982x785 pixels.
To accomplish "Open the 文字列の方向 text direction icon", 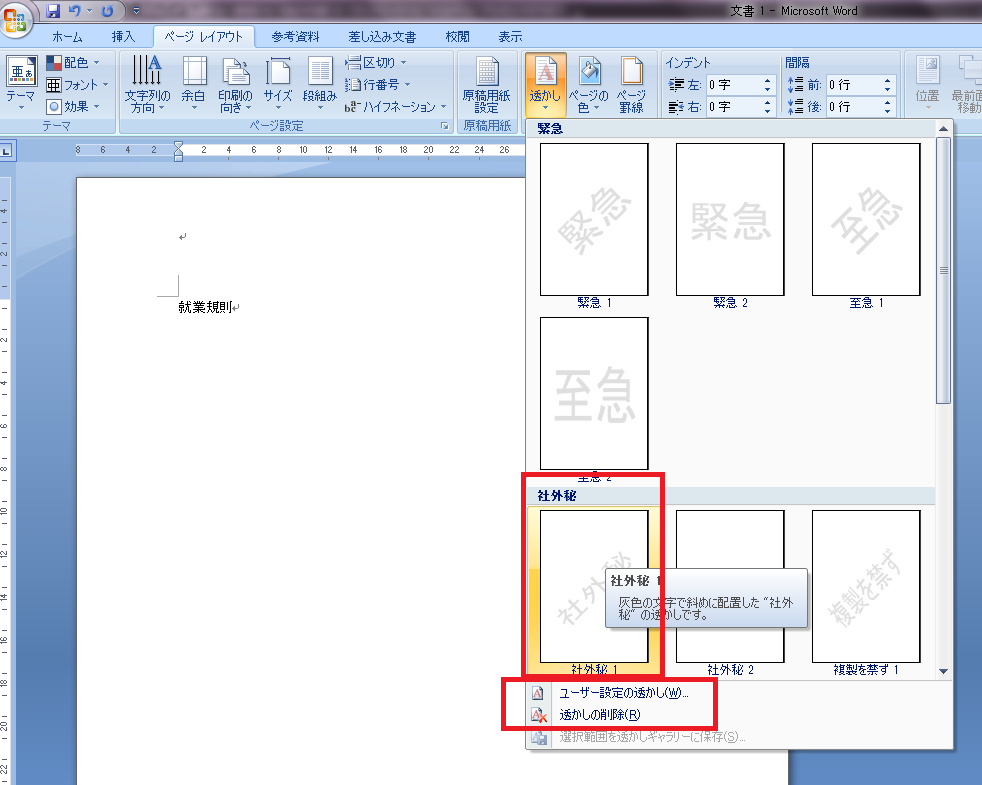I will (x=143, y=82).
